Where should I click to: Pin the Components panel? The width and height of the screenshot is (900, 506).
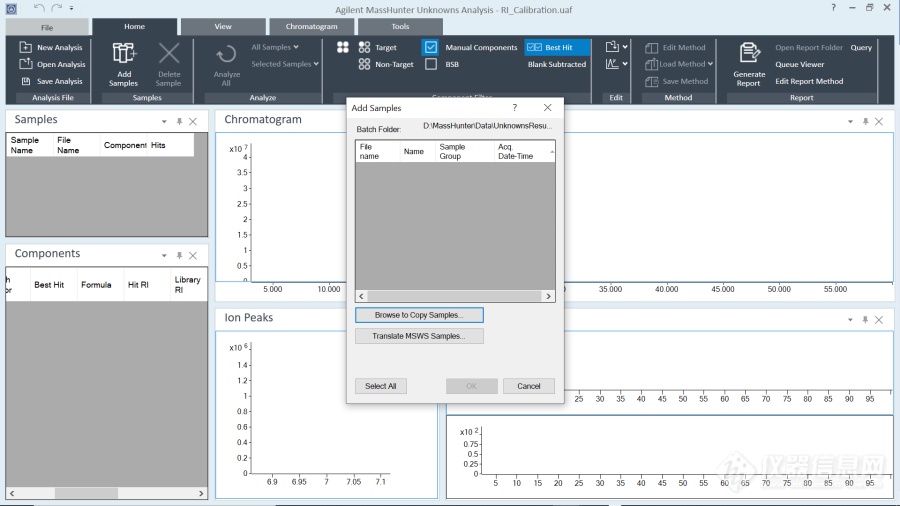179,255
